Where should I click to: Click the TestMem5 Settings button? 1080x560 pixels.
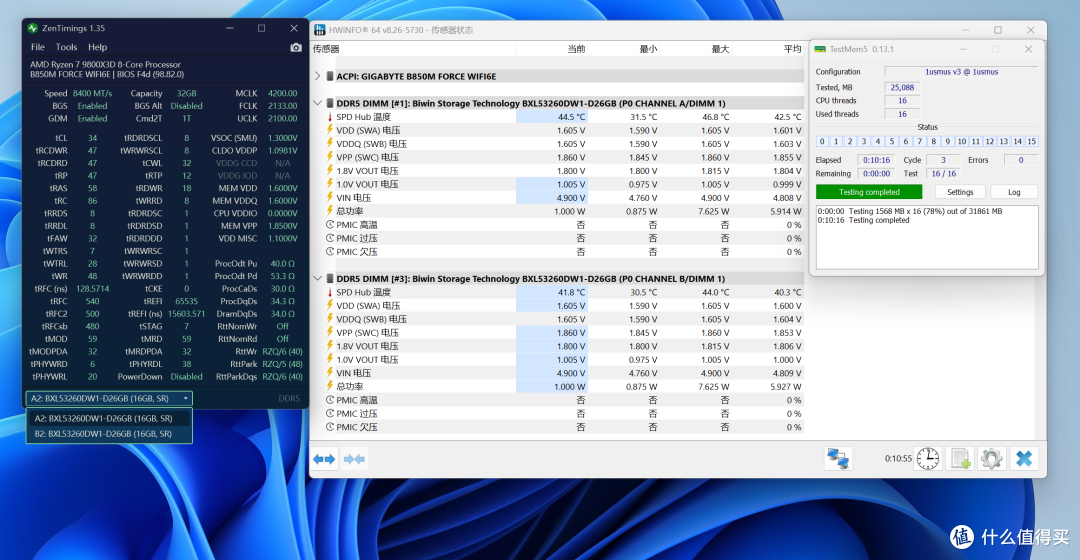960,192
